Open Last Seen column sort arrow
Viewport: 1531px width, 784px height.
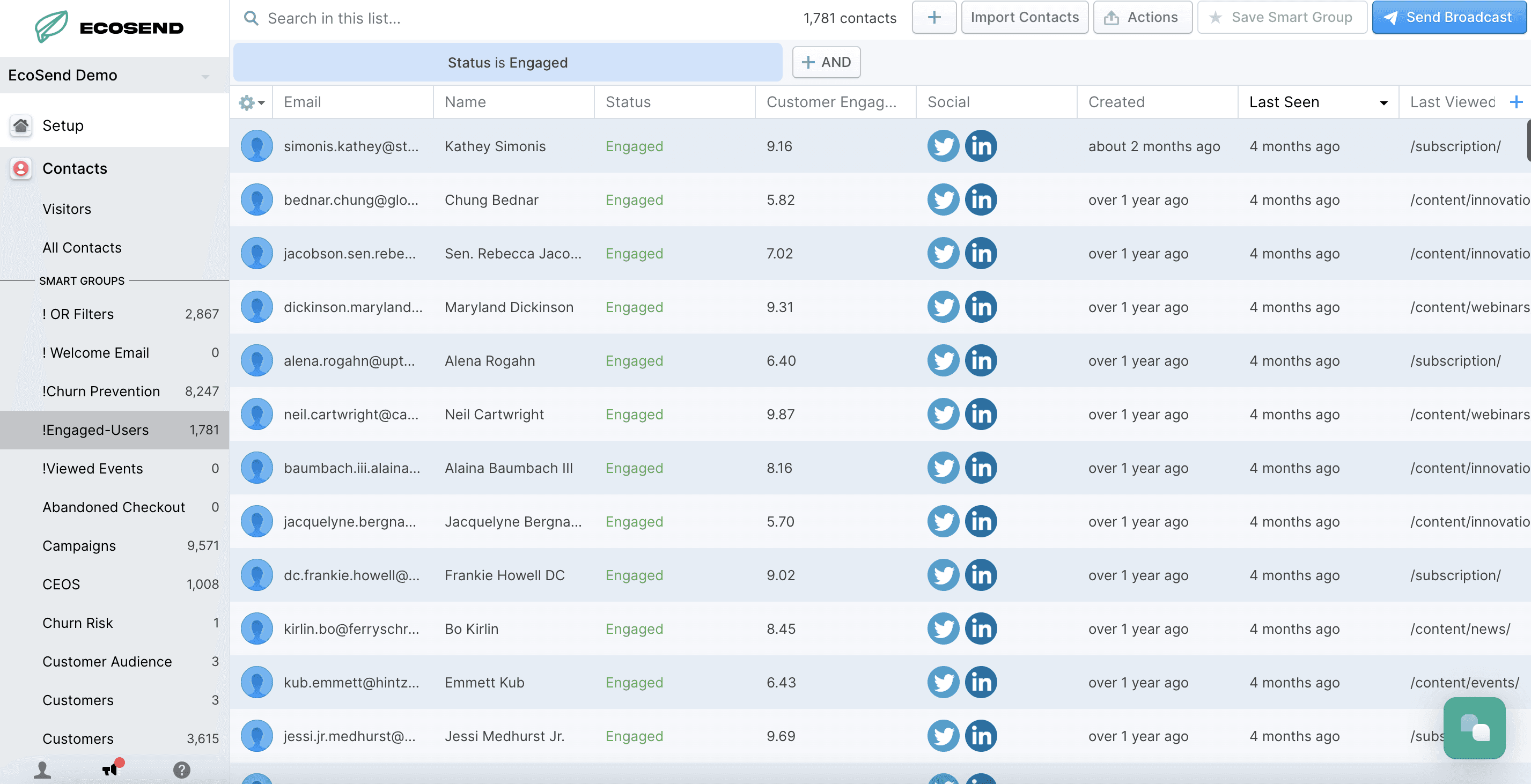pyautogui.click(x=1383, y=103)
